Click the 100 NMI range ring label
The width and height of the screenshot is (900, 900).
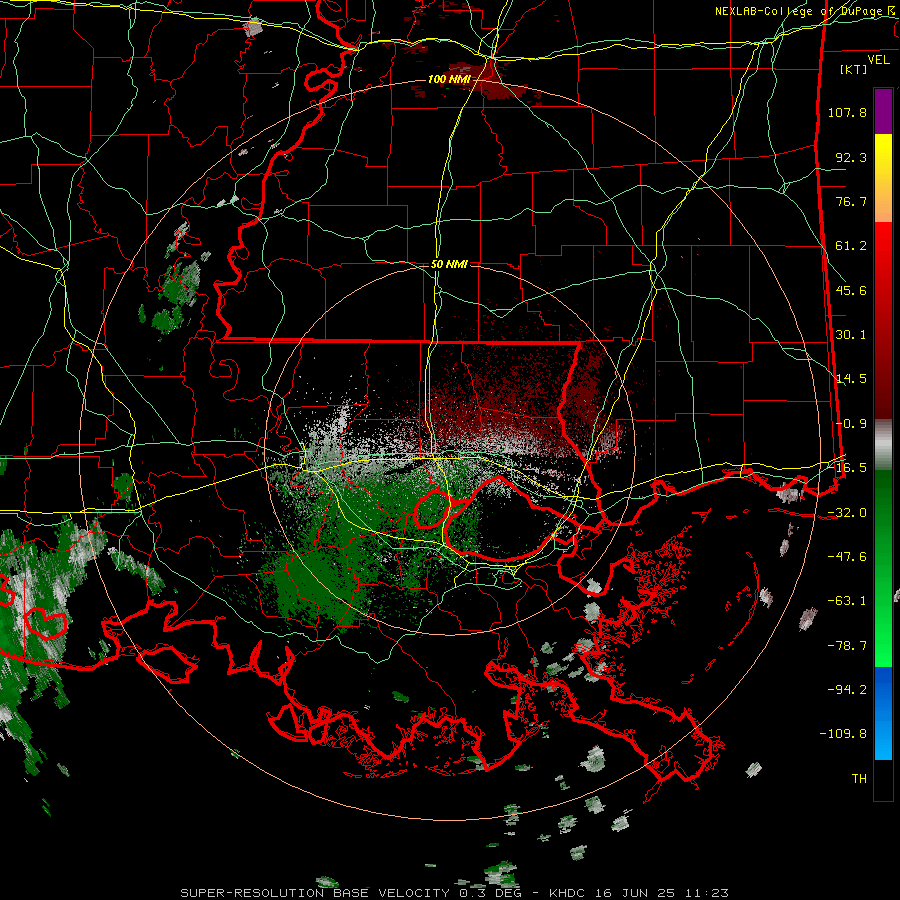click(449, 79)
